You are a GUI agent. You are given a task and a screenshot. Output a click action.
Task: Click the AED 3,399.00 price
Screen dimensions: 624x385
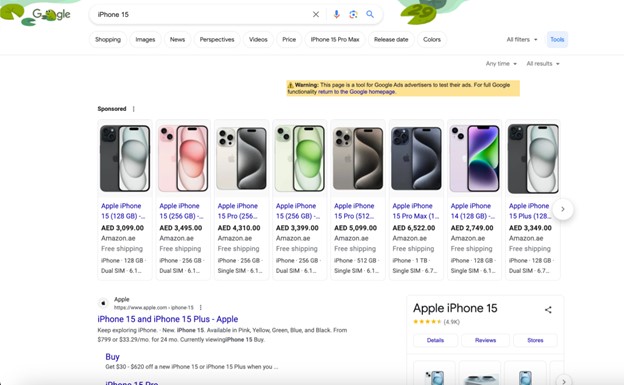(297, 228)
